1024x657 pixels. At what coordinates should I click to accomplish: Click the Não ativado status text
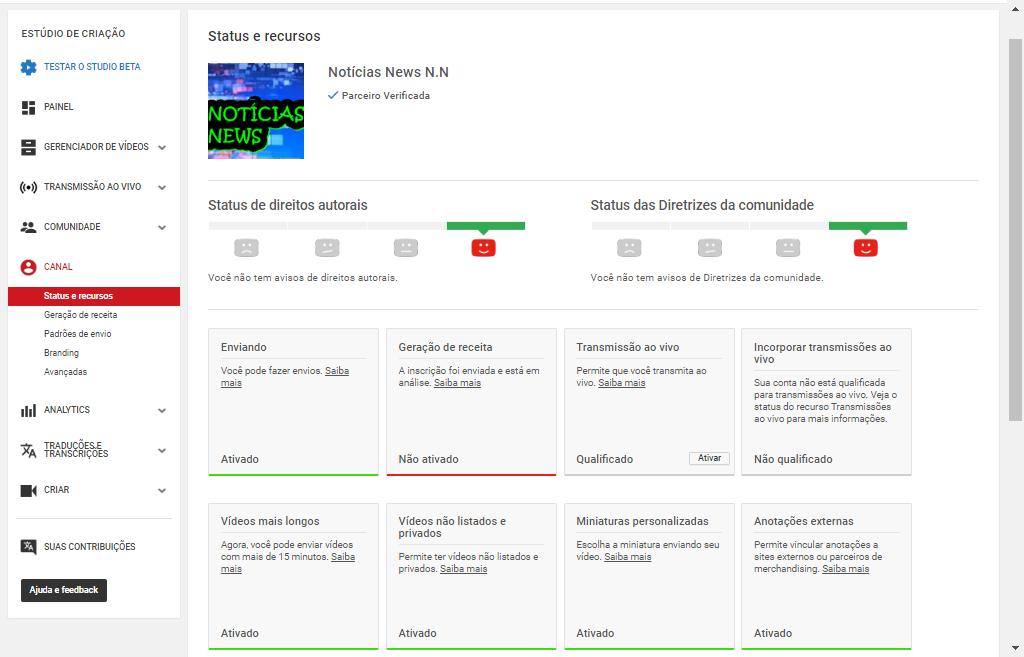[x=428, y=459]
